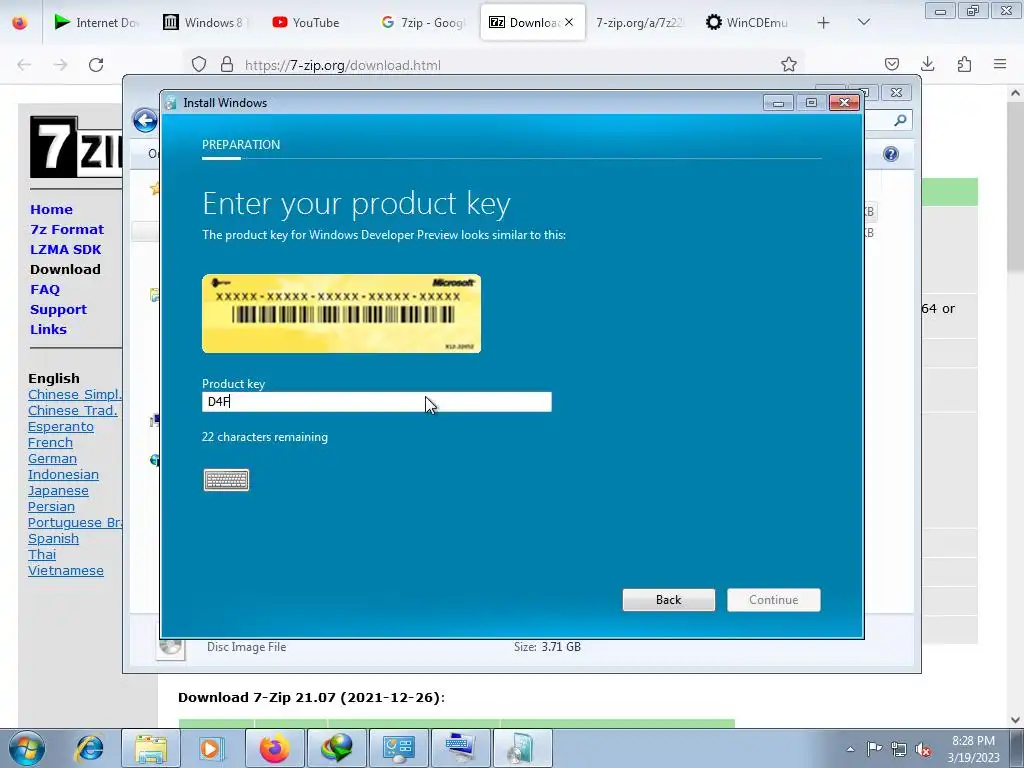Go back in Firefox navigation
Image resolution: width=1024 pixels, height=768 pixels.
pyautogui.click(x=24, y=65)
